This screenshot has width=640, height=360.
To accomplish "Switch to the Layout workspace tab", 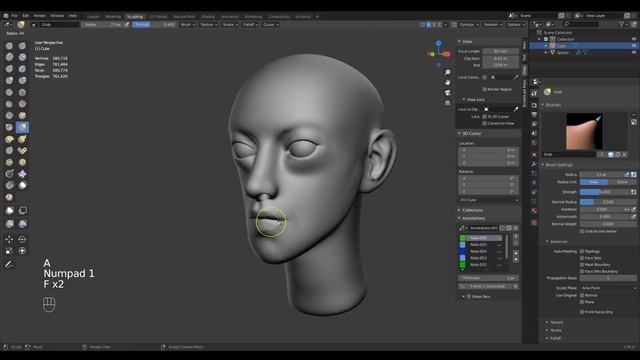I will pyautogui.click(x=93, y=17).
